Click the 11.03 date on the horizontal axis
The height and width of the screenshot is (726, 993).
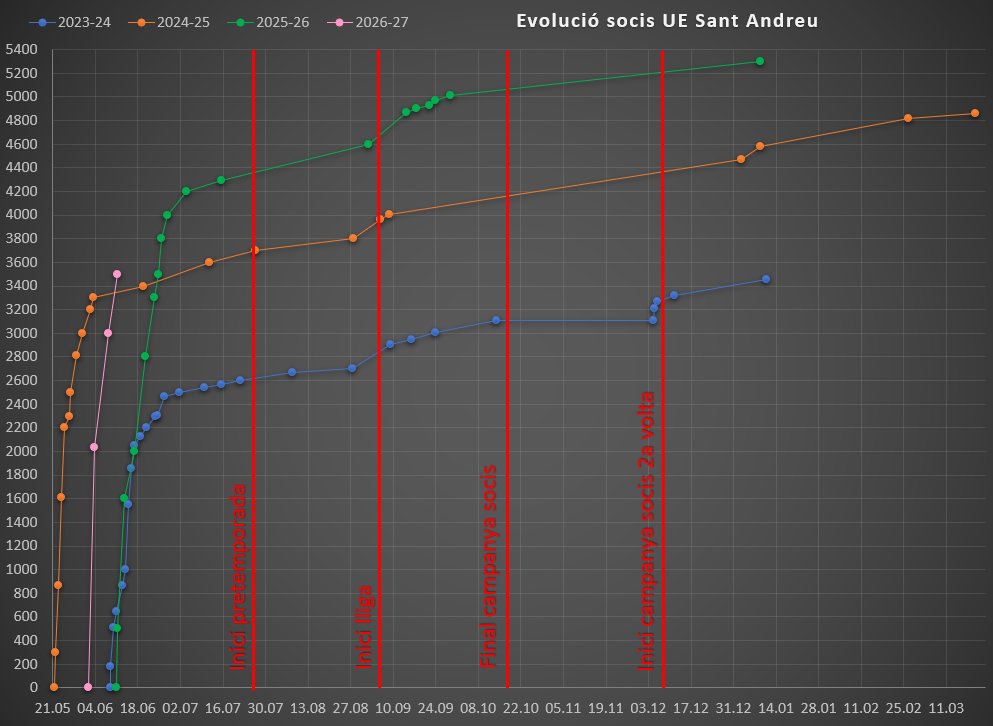coord(946,708)
